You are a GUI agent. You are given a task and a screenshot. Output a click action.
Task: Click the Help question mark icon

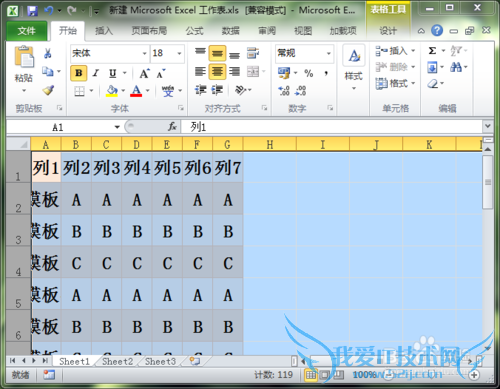coord(437,31)
